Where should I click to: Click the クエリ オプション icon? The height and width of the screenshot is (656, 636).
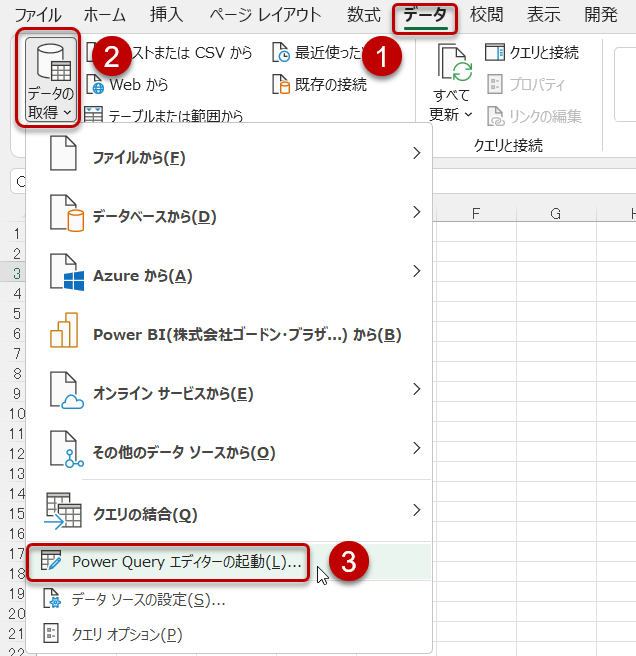51,633
